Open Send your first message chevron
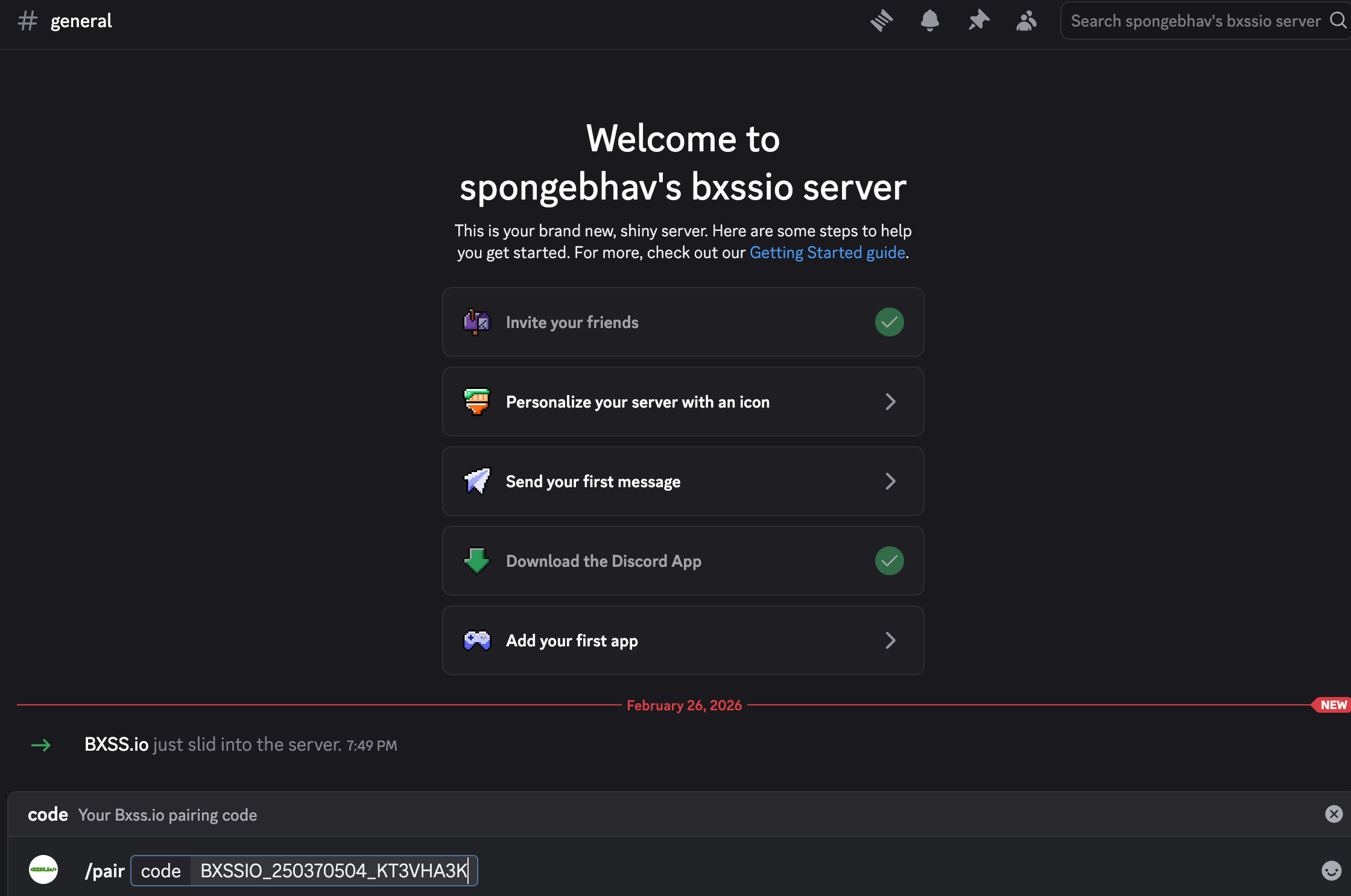This screenshot has width=1351, height=896. click(x=890, y=481)
